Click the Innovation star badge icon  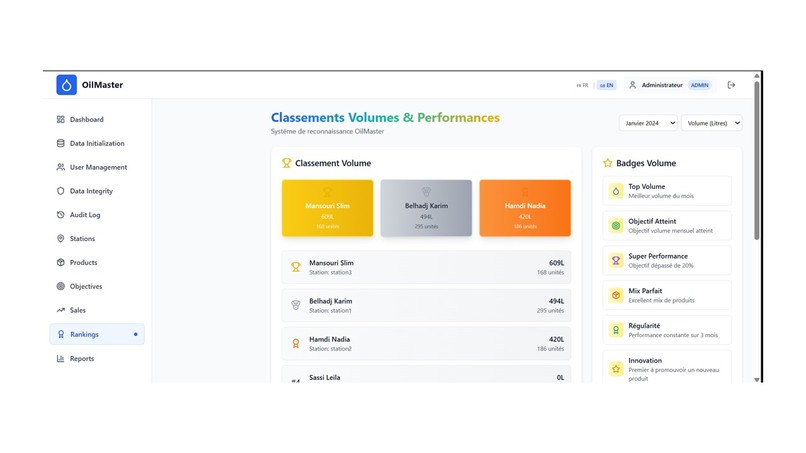(616, 369)
